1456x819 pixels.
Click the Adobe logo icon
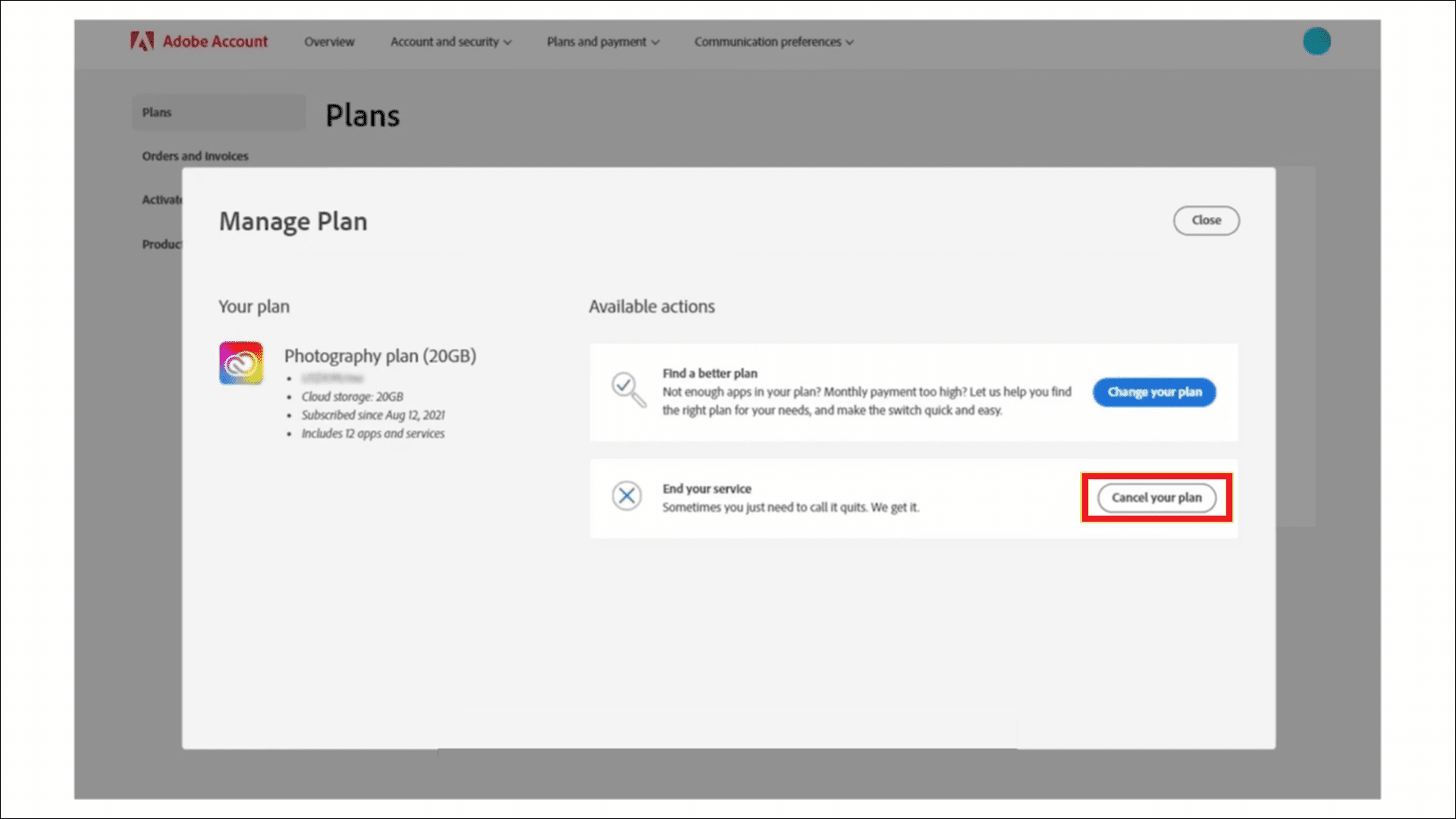pyautogui.click(x=142, y=41)
